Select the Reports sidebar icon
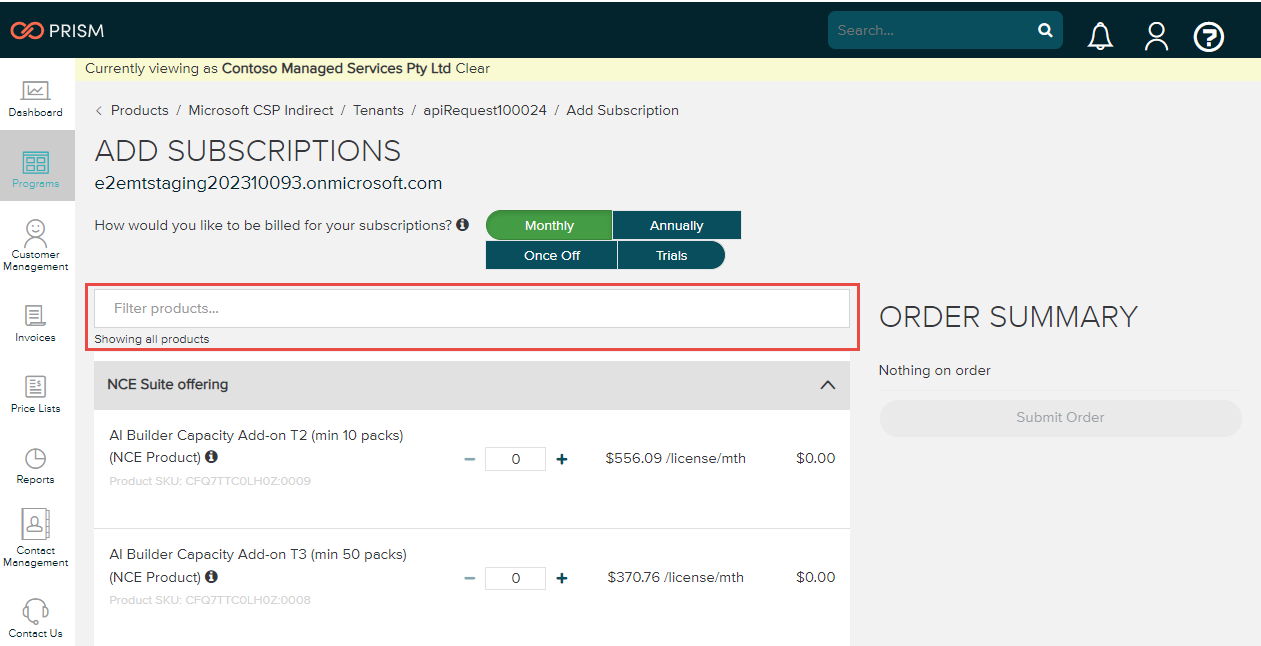Viewport: 1261px width, 646px height. 36,463
